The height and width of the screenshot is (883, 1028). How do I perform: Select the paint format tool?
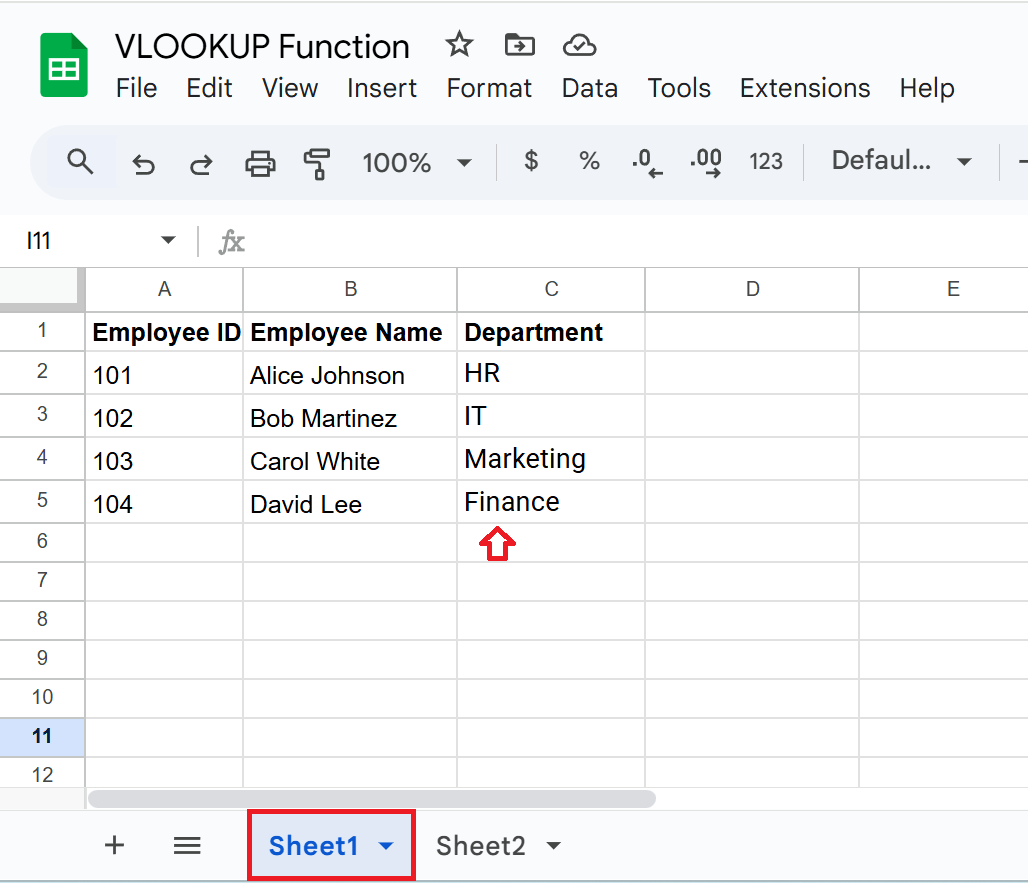click(318, 161)
